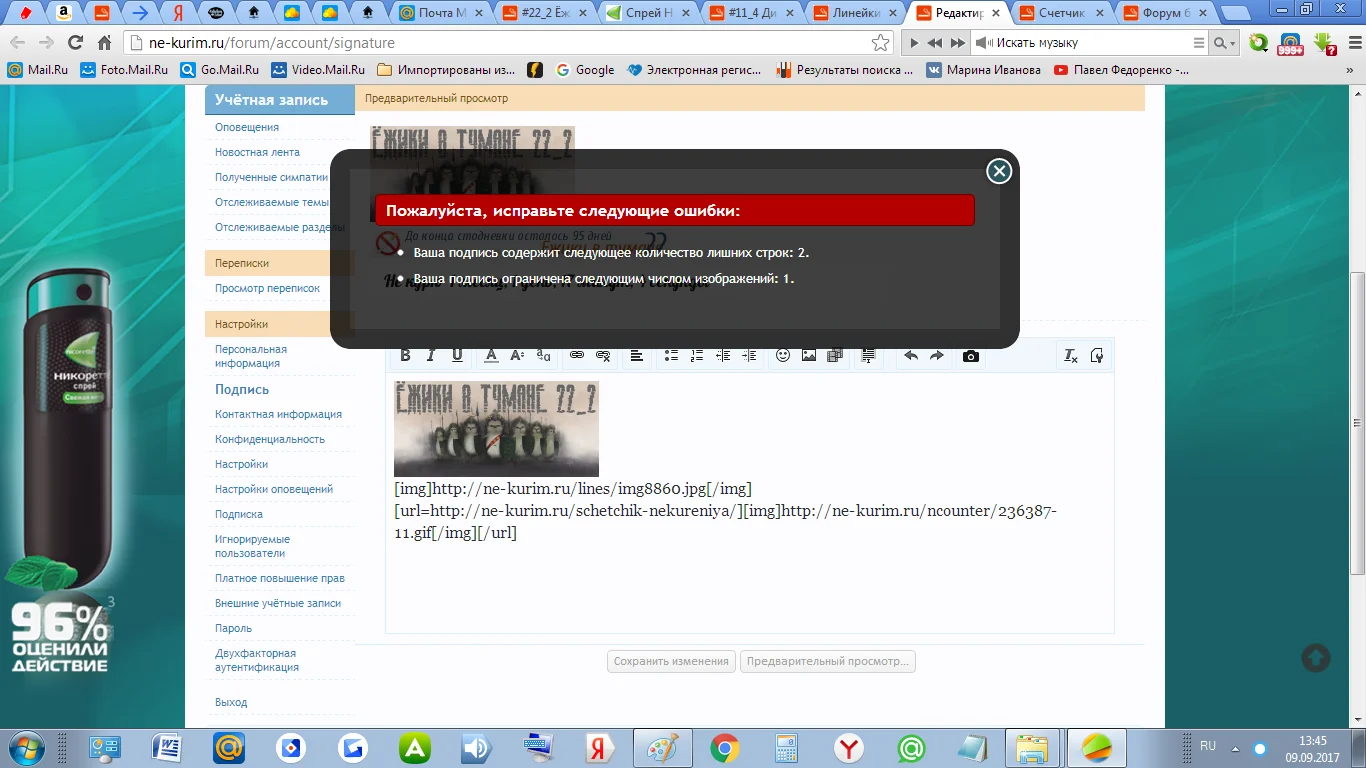The height and width of the screenshot is (768, 1366).
Task: Reload the page with the refresh icon
Action: point(75,43)
